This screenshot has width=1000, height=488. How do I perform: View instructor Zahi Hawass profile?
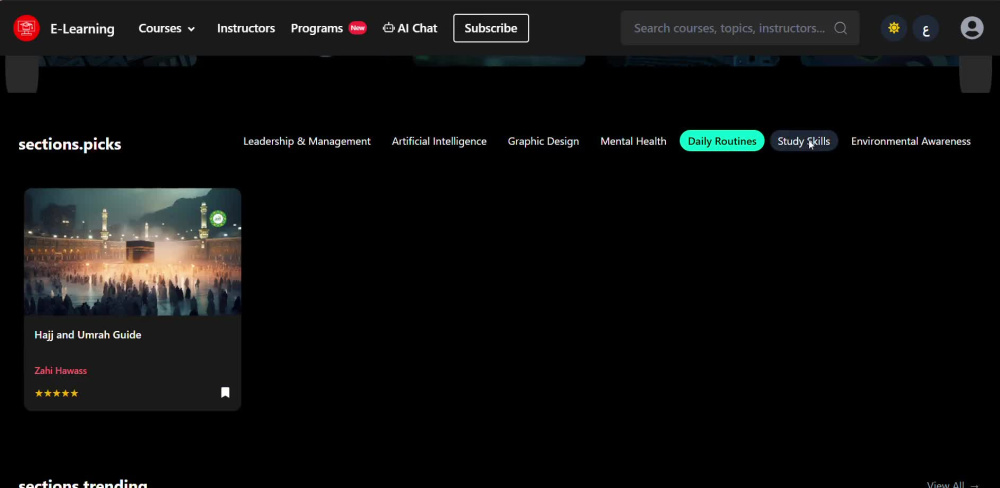[61, 371]
